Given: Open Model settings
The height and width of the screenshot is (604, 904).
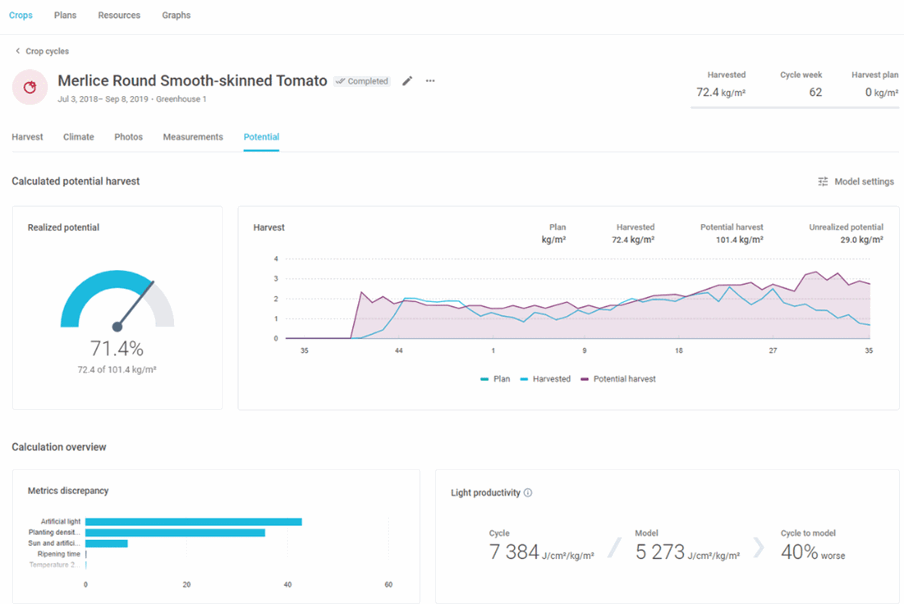Looking at the screenshot, I should point(863,182).
